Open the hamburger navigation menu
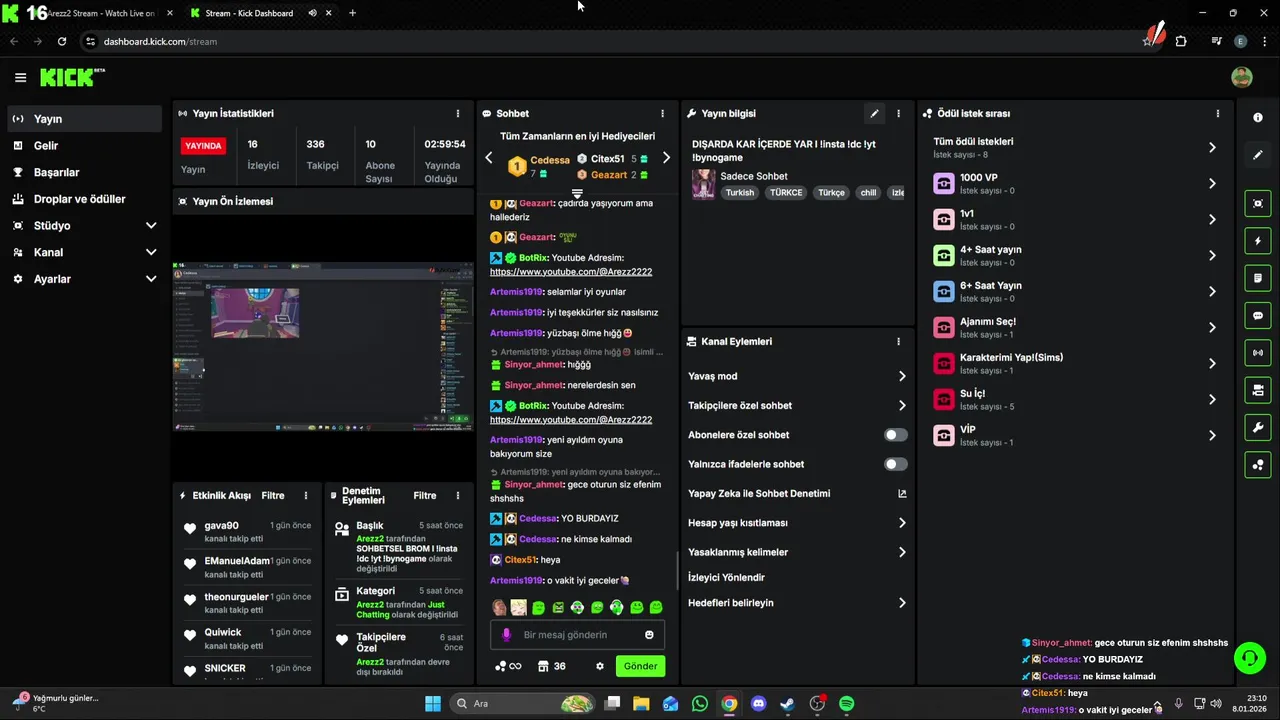1280x720 pixels. pyautogui.click(x=20, y=77)
